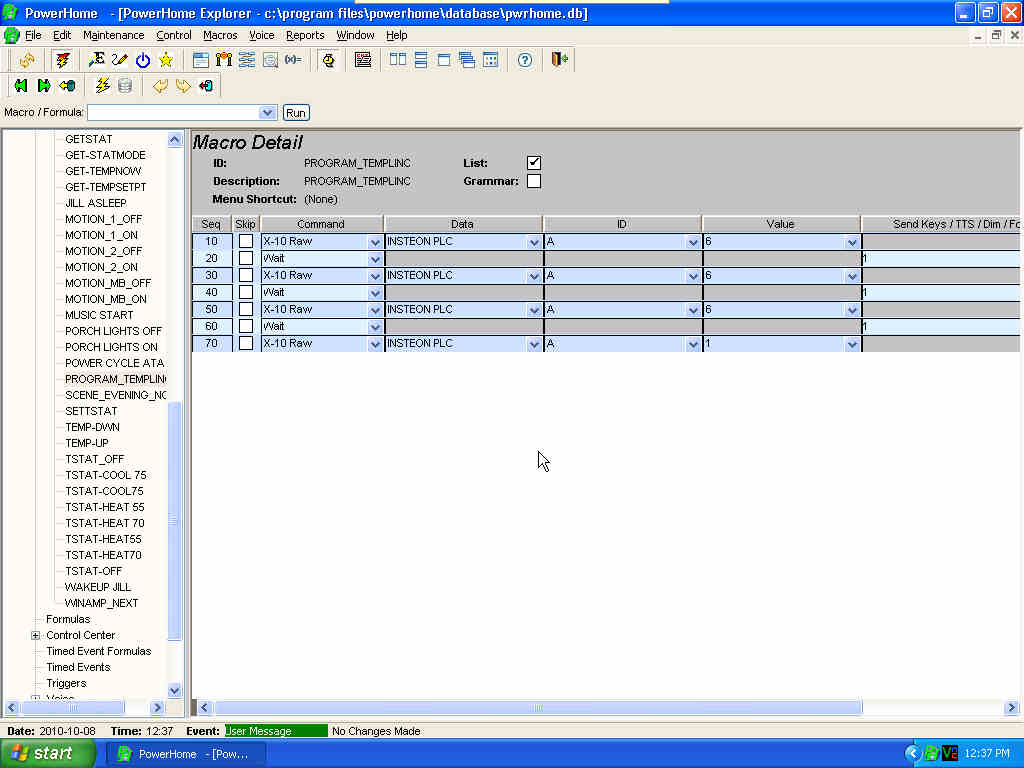1024x768 pixels.
Task: Open the File menu
Action: pos(33,35)
